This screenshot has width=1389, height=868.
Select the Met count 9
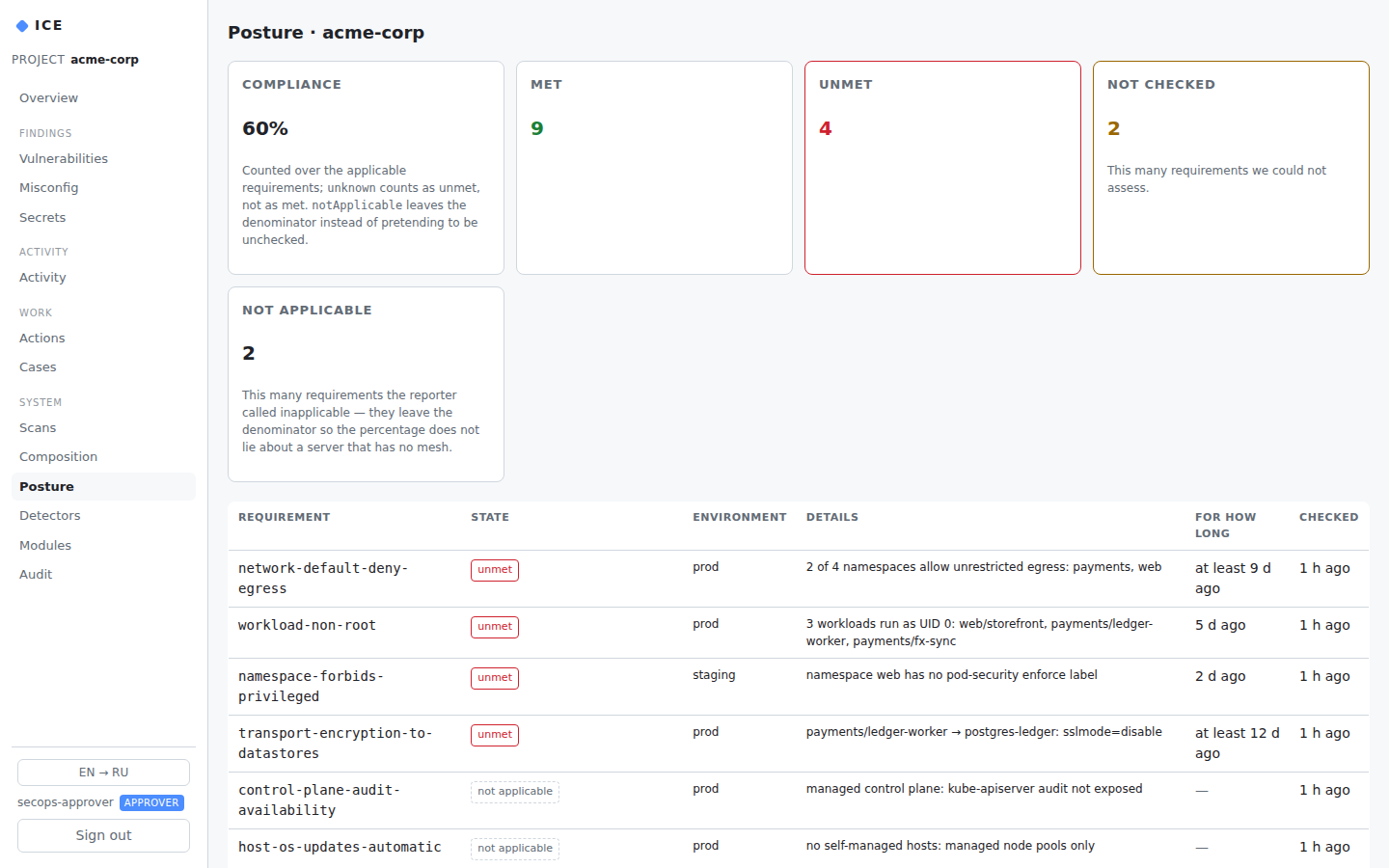(x=537, y=128)
